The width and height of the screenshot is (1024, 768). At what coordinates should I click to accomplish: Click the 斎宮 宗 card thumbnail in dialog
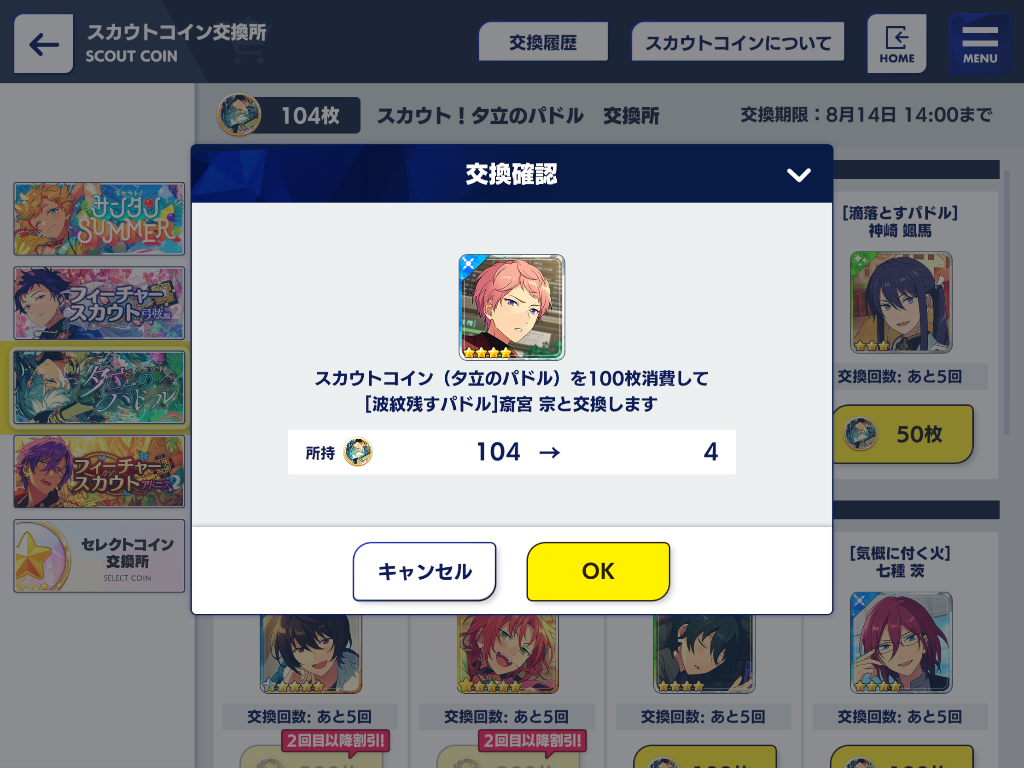tap(511, 307)
